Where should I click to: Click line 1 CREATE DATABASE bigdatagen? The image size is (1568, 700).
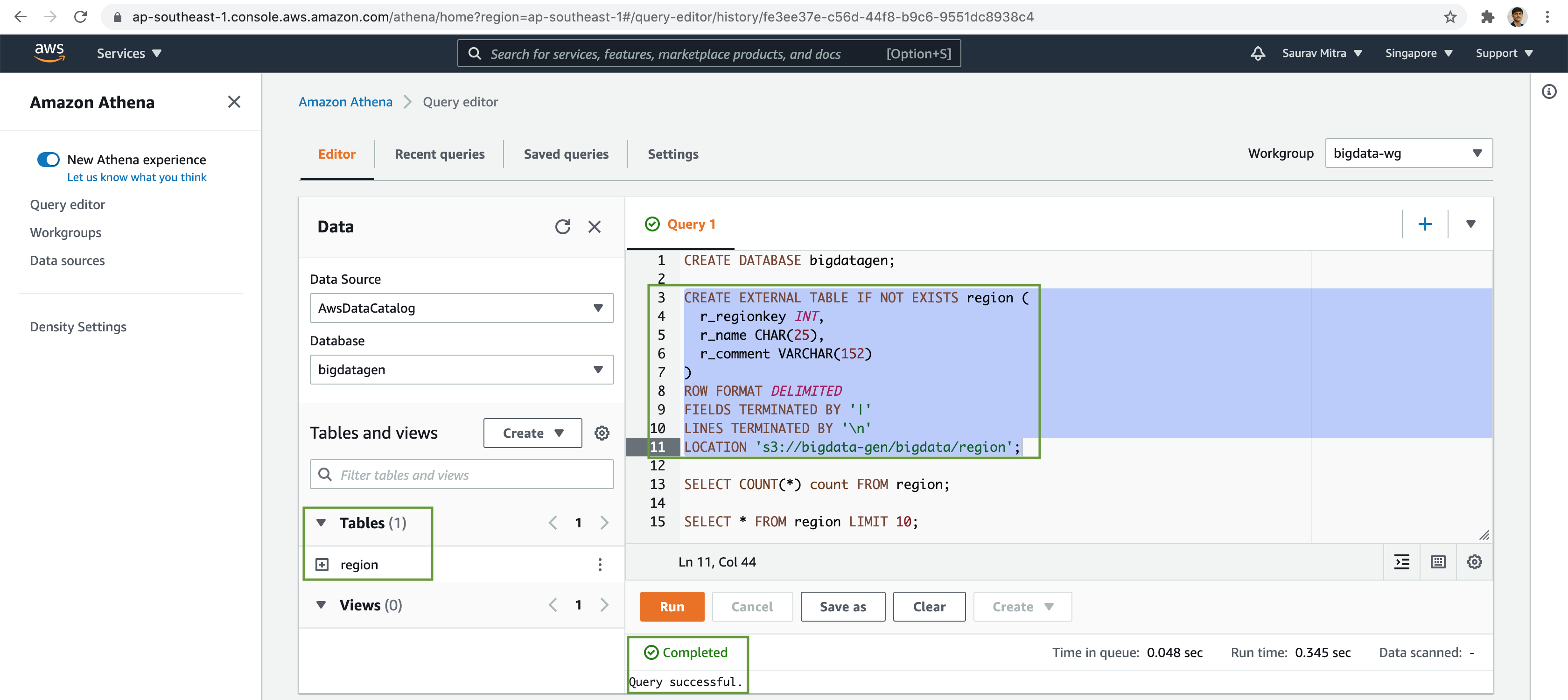[x=789, y=260]
